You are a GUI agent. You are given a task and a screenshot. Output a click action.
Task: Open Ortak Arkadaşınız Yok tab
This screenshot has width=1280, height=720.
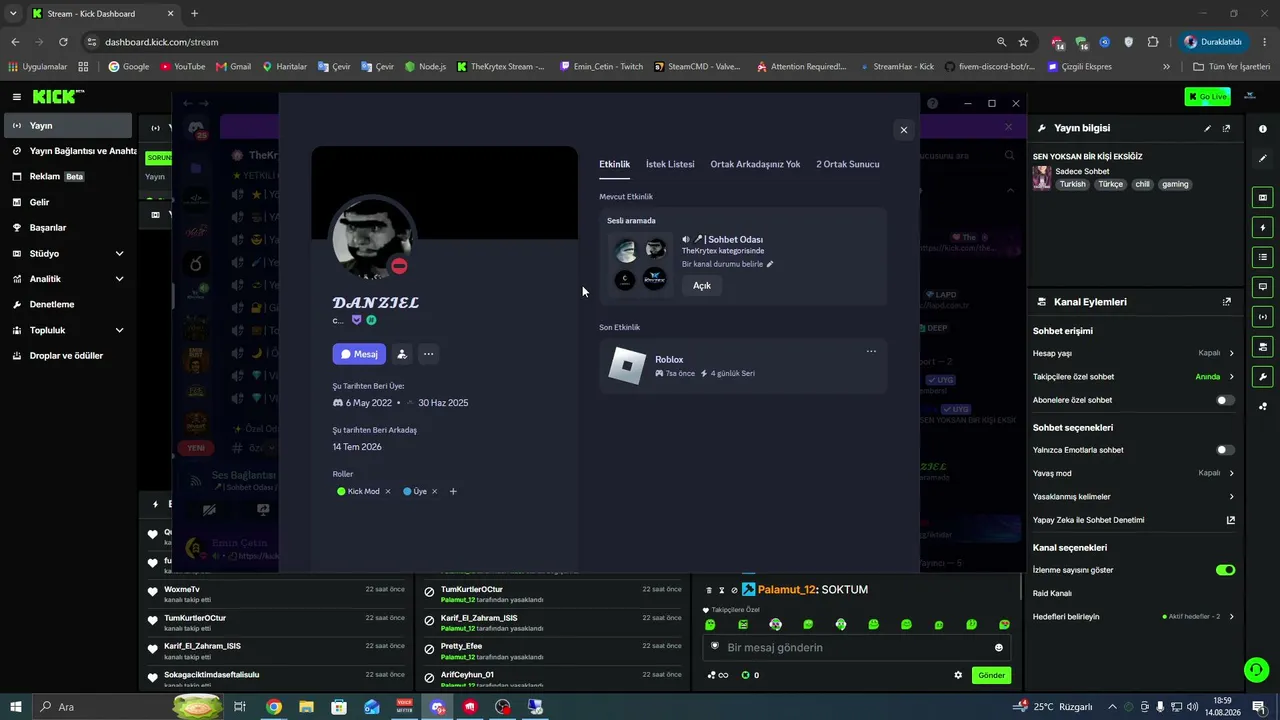click(755, 164)
